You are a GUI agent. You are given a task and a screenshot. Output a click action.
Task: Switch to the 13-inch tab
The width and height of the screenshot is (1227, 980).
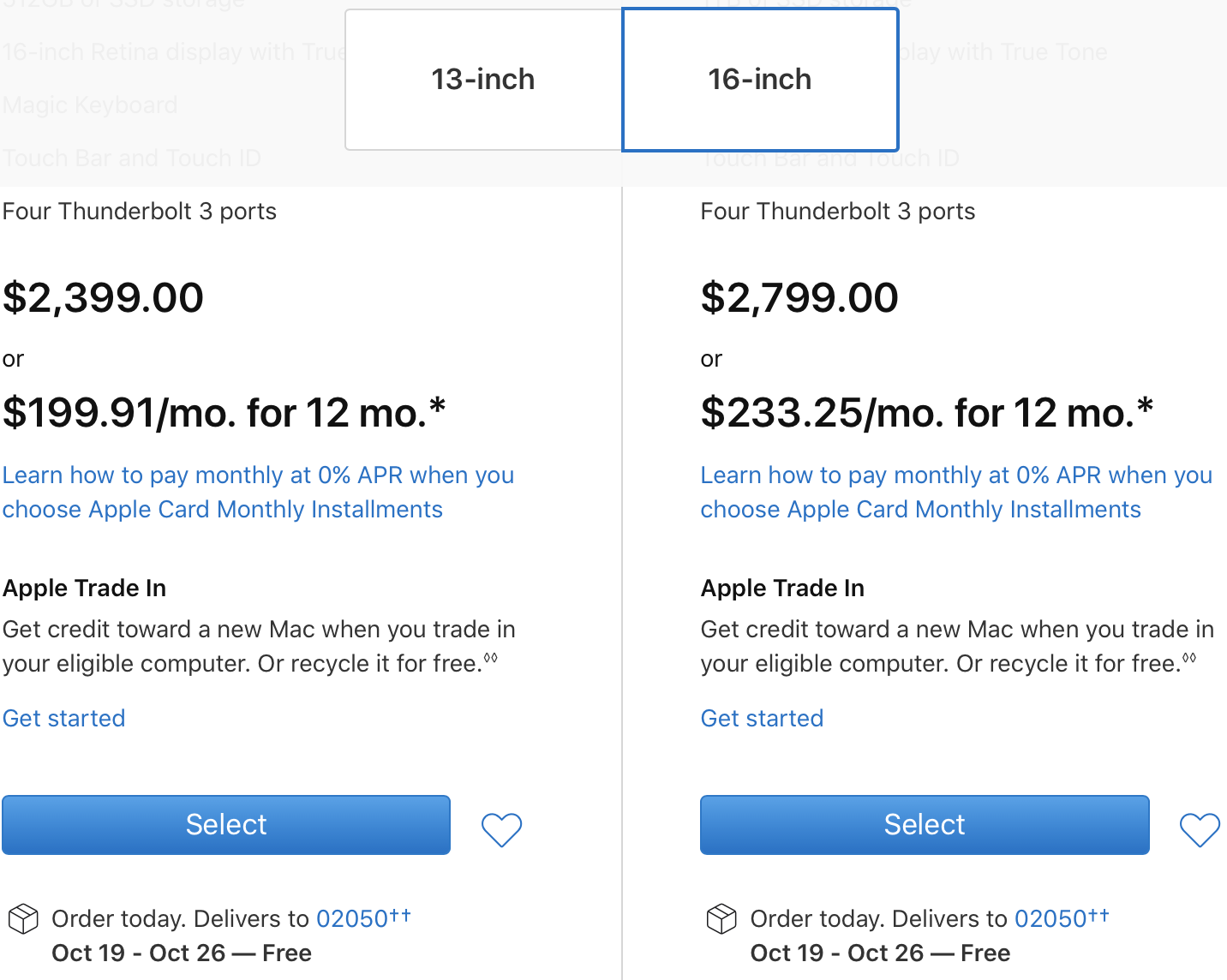coord(483,80)
